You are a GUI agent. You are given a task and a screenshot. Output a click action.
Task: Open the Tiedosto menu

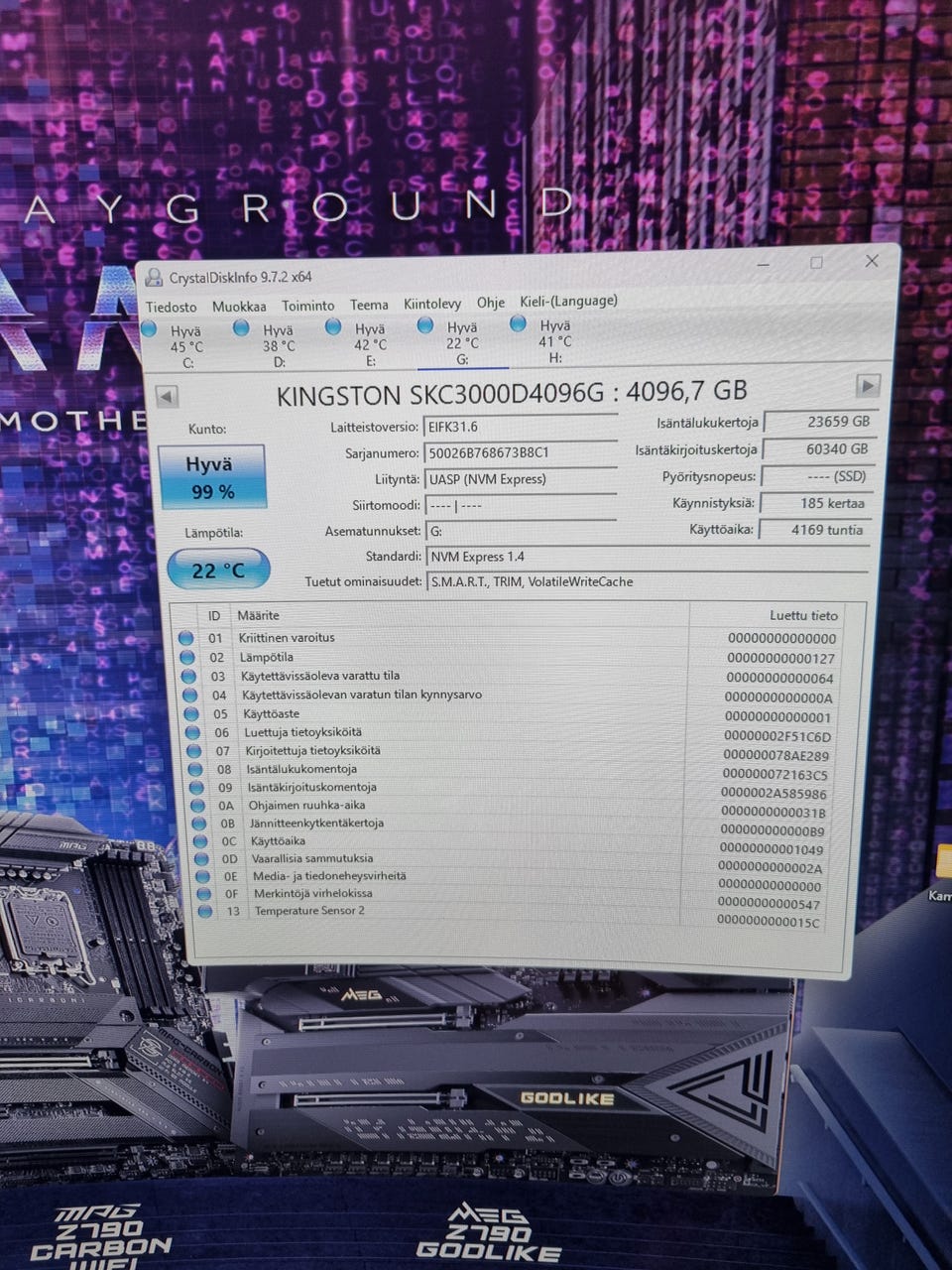(x=171, y=308)
